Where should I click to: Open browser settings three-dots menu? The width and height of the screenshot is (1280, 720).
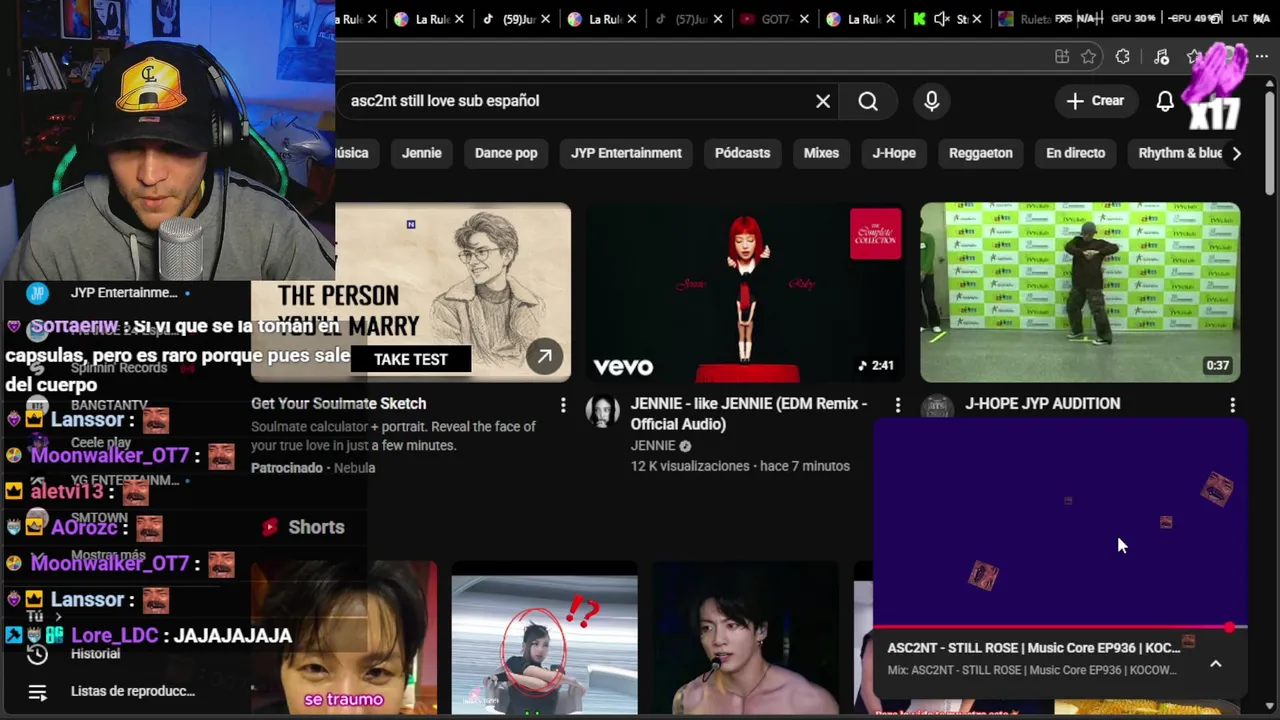[1262, 57]
